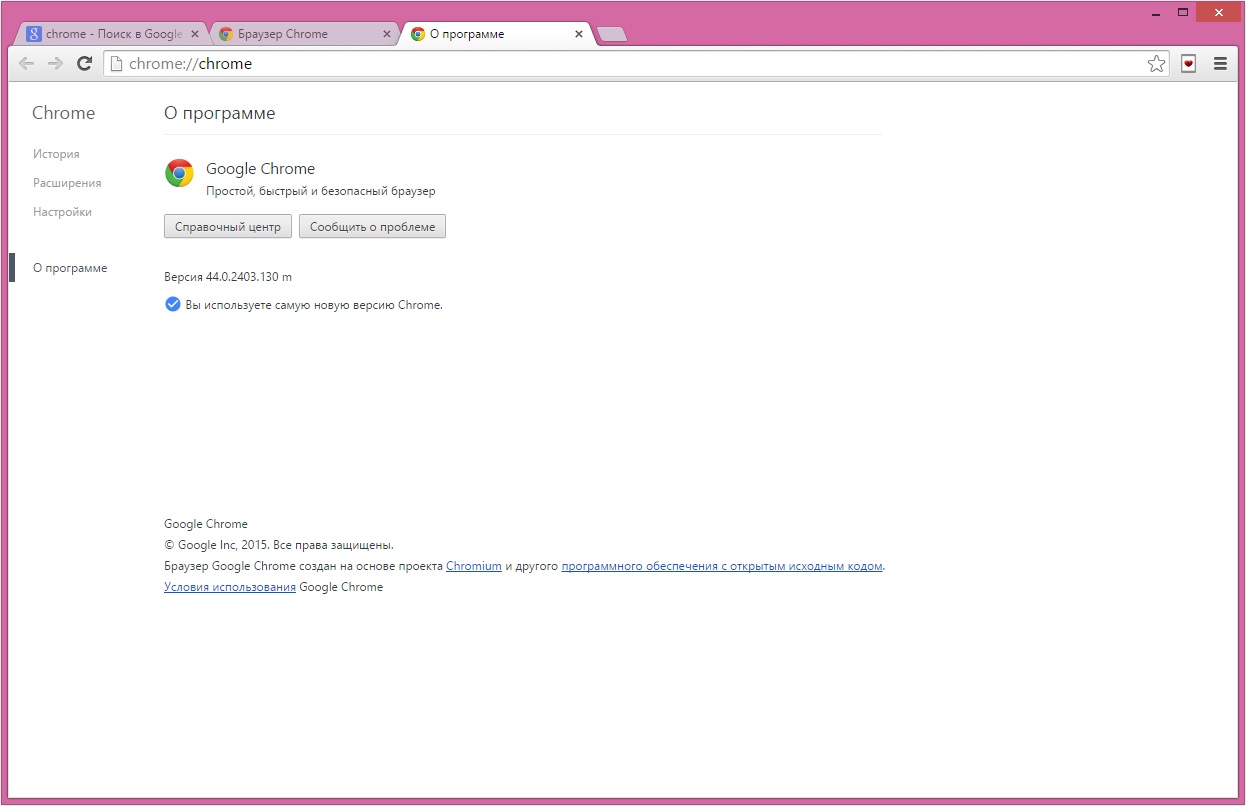Close the 'О программе' tab
Screen dimensions: 1246x806
point(579,34)
